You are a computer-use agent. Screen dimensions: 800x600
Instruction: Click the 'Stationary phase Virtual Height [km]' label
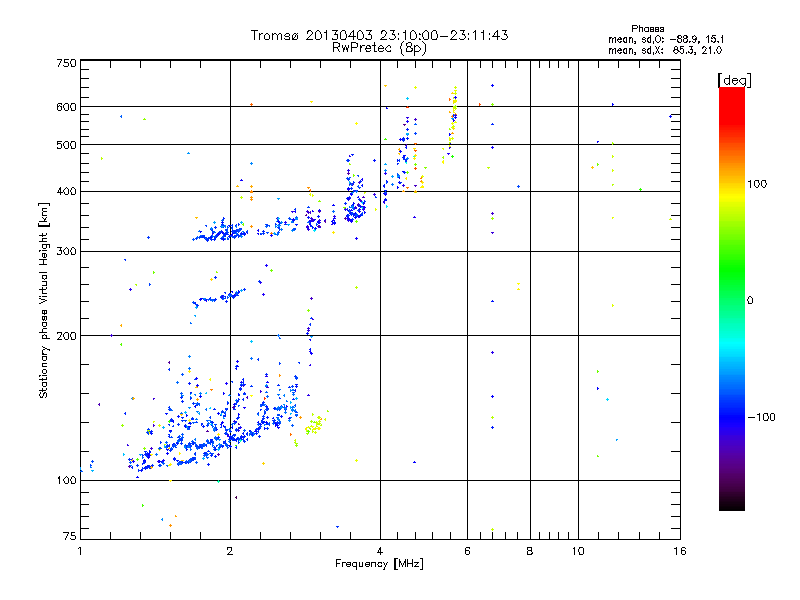pyautogui.click(x=44, y=300)
